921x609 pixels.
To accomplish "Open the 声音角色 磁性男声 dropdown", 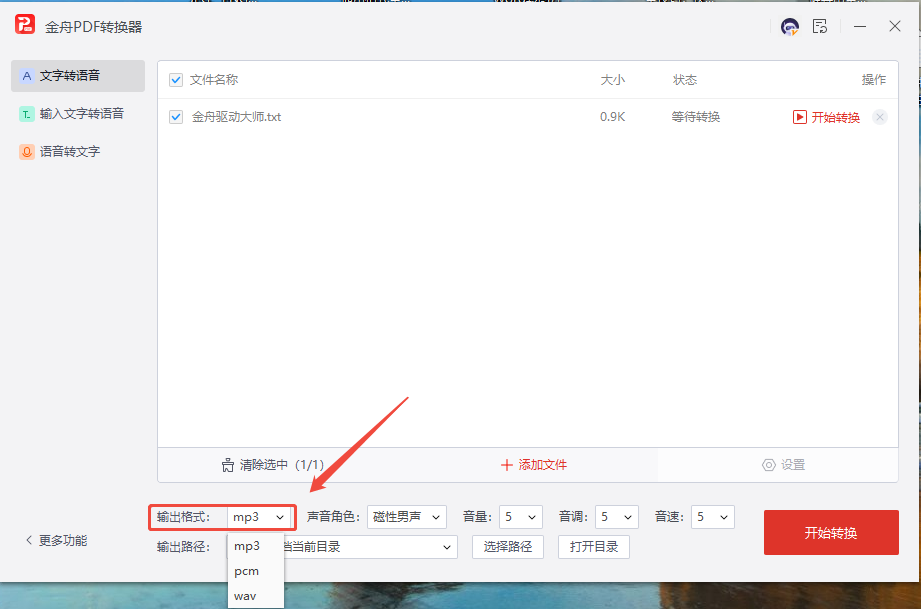I will [406, 517].
